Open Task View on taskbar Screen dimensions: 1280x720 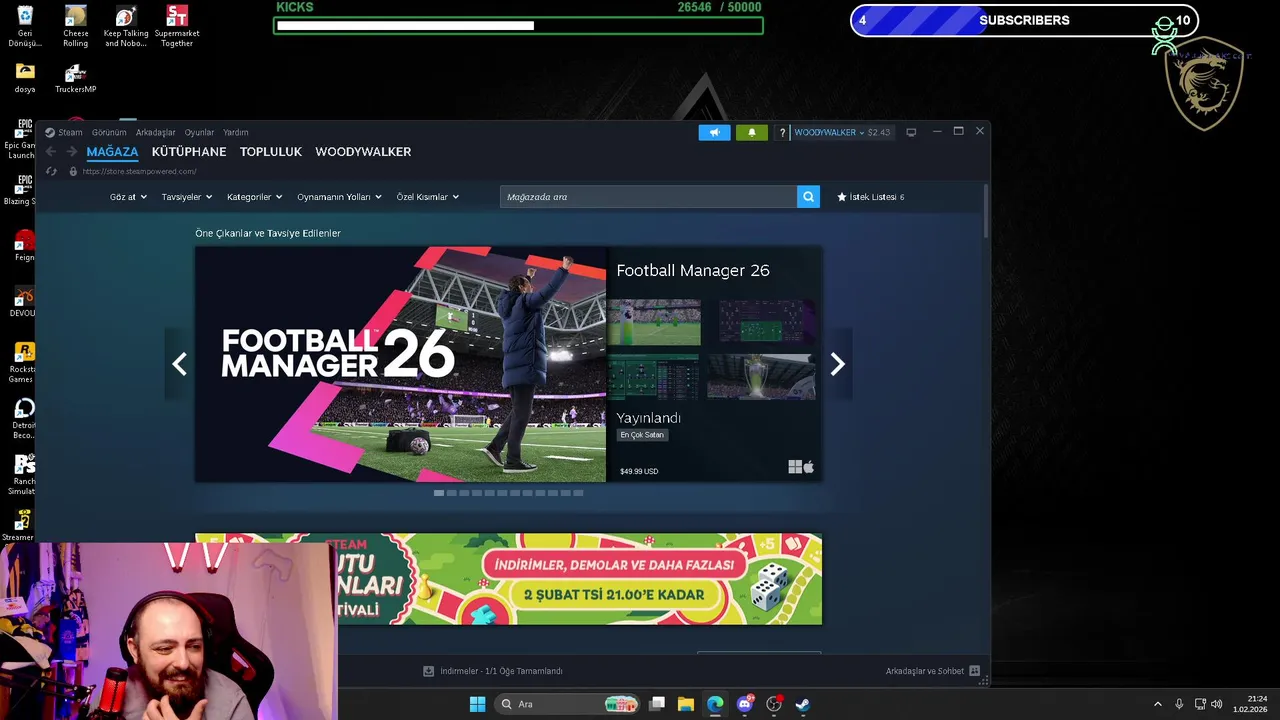click(657, 704)
